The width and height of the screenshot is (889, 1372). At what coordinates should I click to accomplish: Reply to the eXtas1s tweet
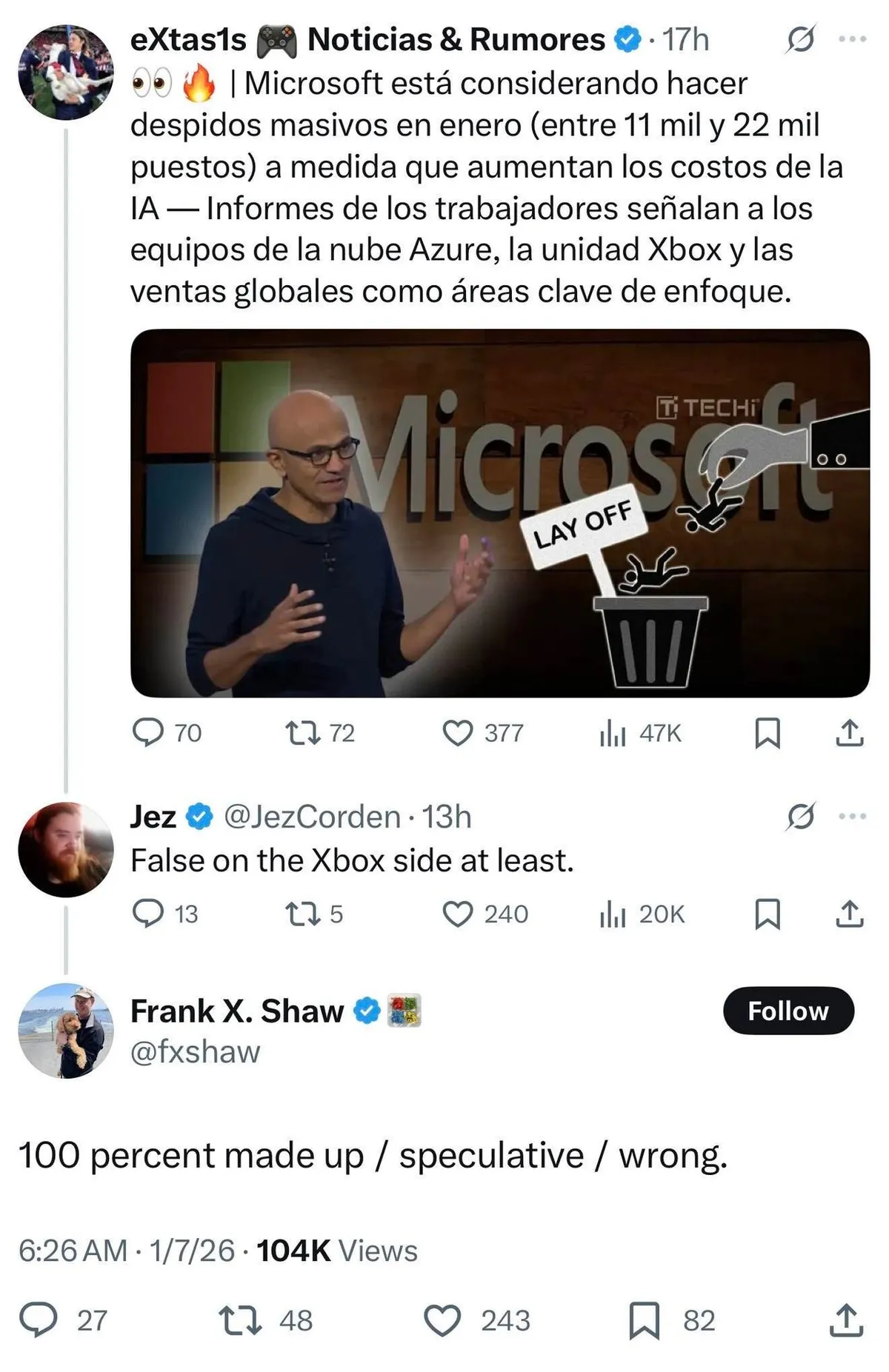(149, 733)
